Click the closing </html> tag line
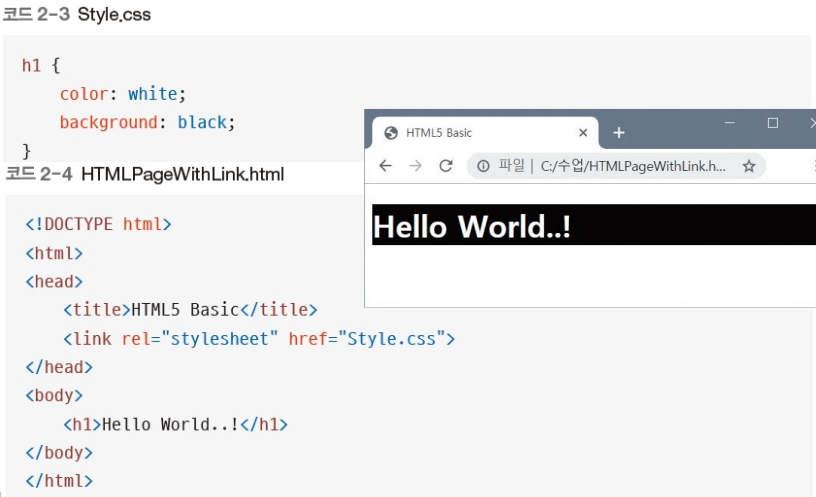This screenshot has height=497, width=816. 59,481
